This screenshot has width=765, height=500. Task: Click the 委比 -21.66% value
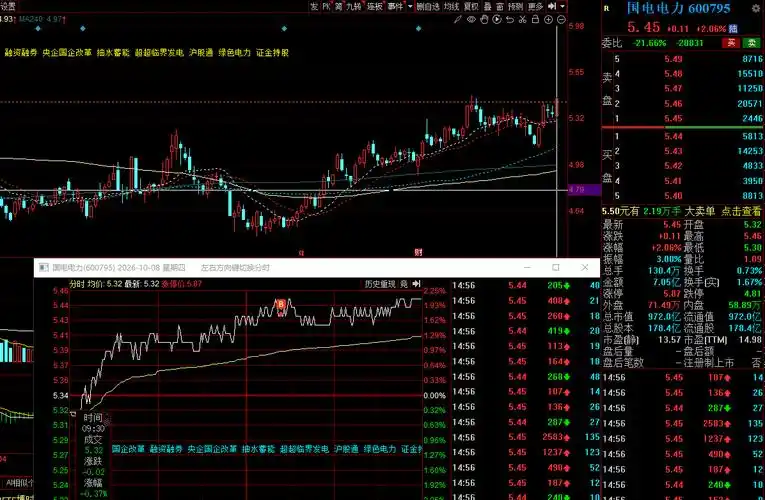[x=649, y=43]
